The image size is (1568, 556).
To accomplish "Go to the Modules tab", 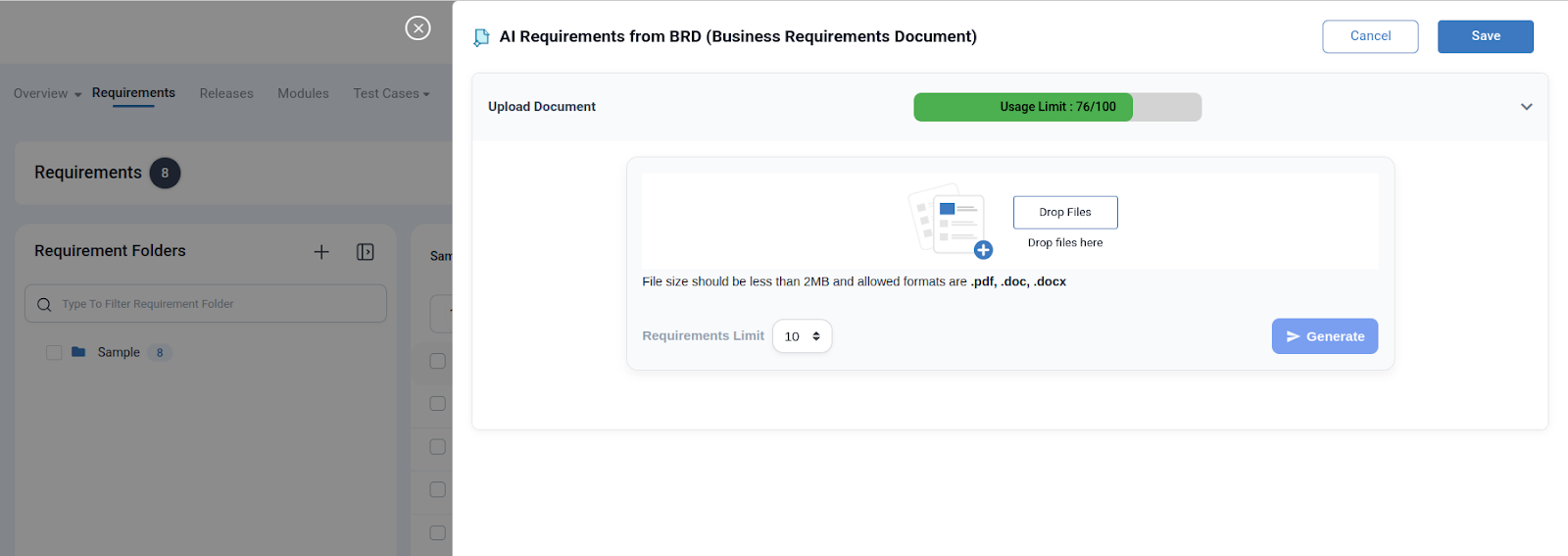I will [x=303, y=94].
